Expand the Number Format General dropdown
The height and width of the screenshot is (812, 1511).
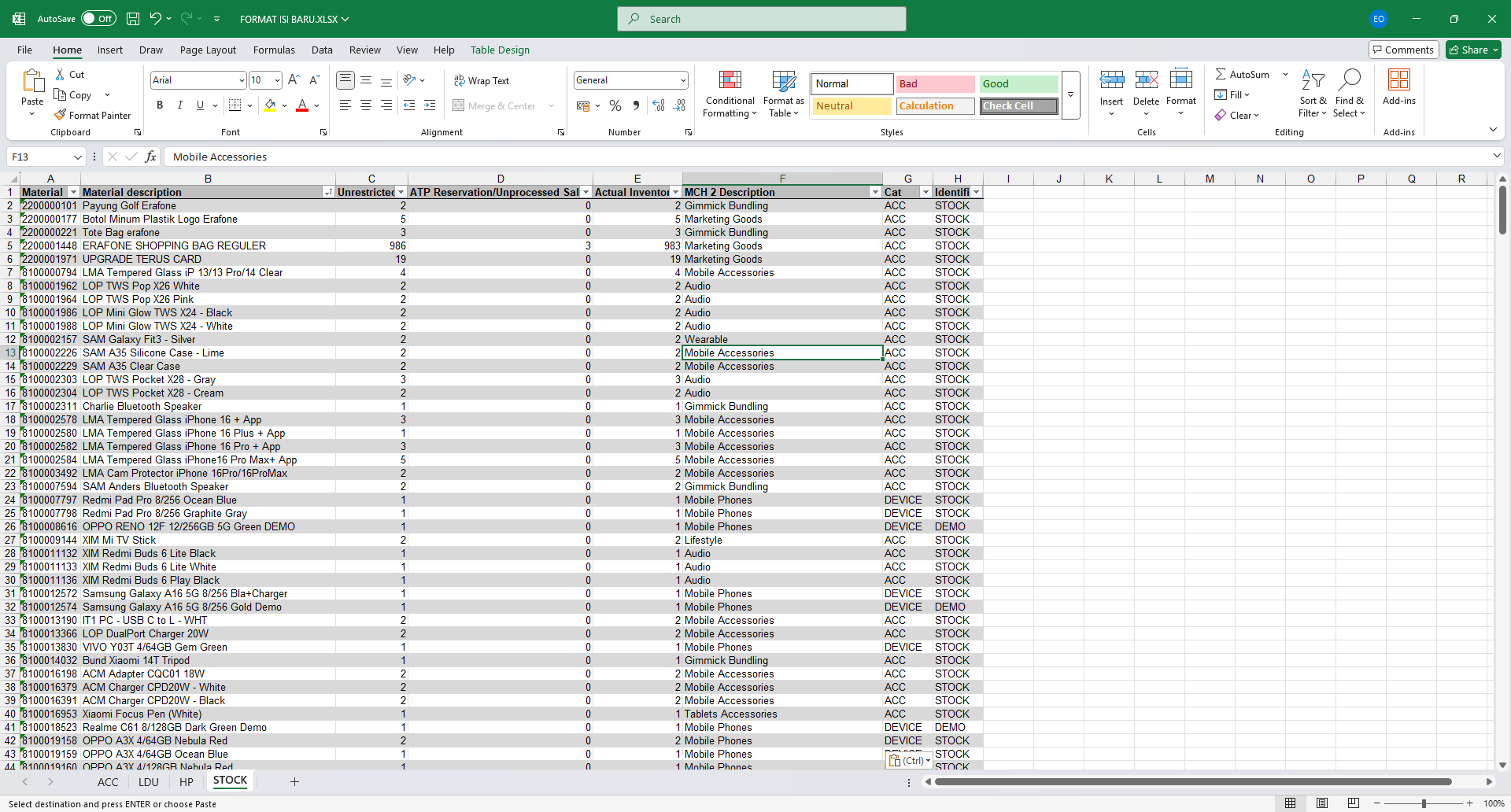pos(682,80)
